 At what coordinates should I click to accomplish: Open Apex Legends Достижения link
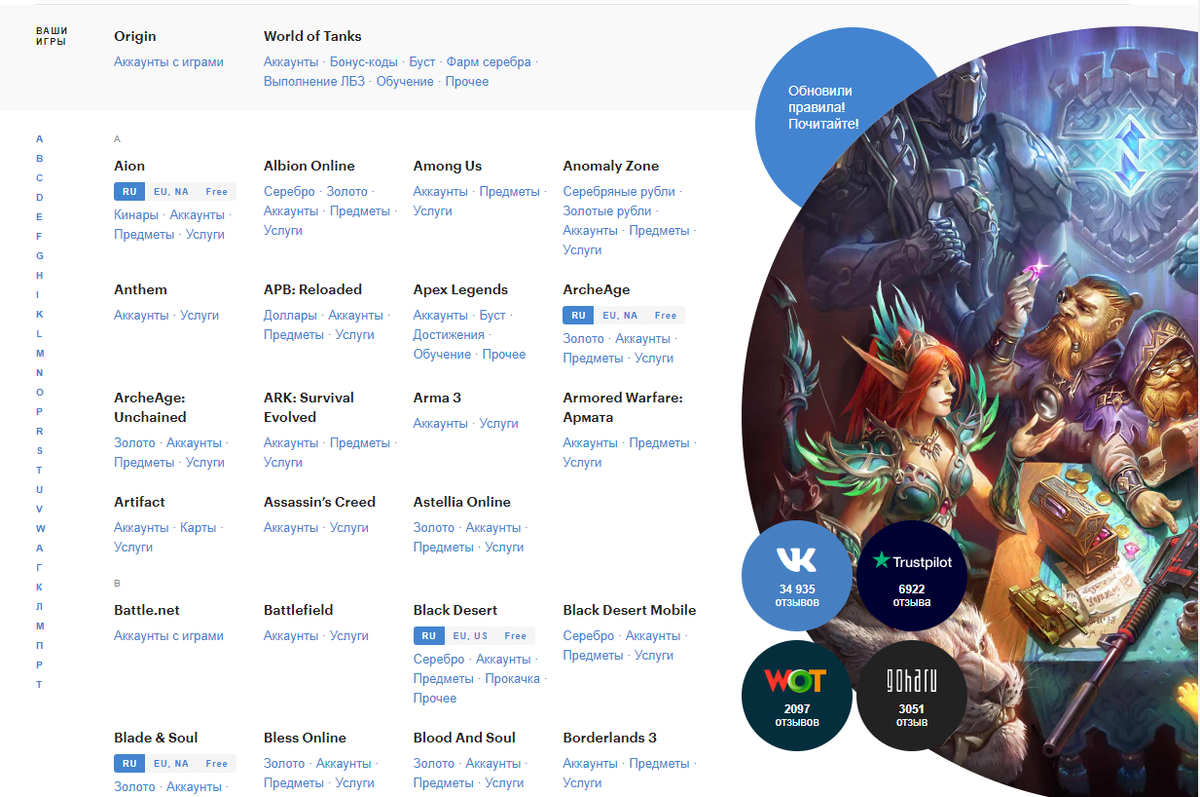[449, 335]
